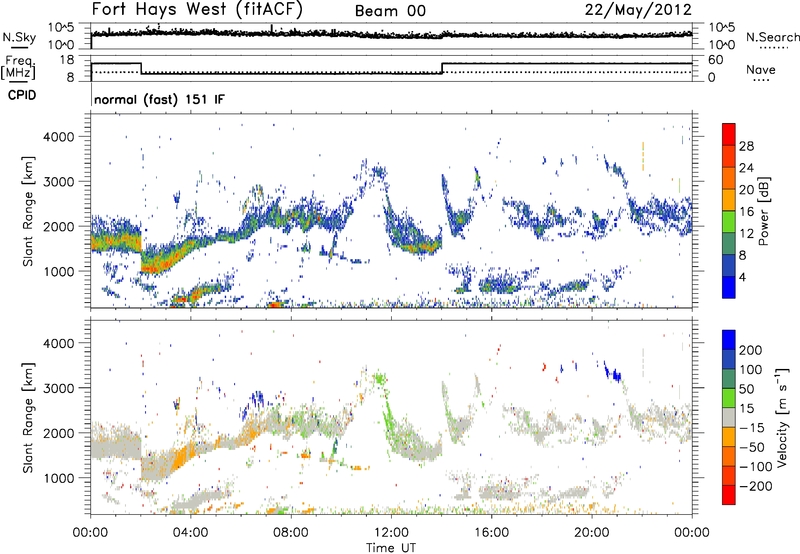
Task: Click the 'Velocity [m s-1]' colorbar label
Action: click(x=781, y=417)
